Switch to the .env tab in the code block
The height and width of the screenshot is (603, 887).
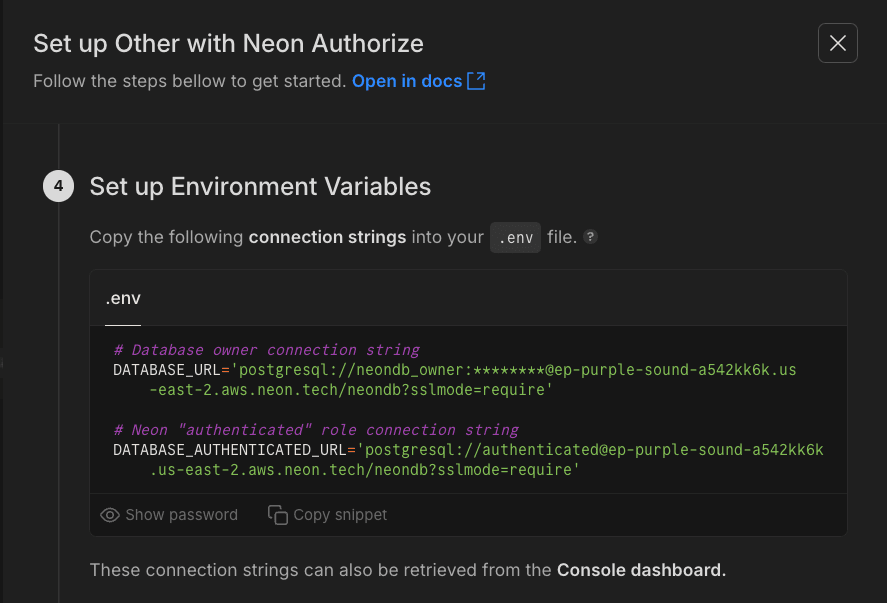coord(122,297)
